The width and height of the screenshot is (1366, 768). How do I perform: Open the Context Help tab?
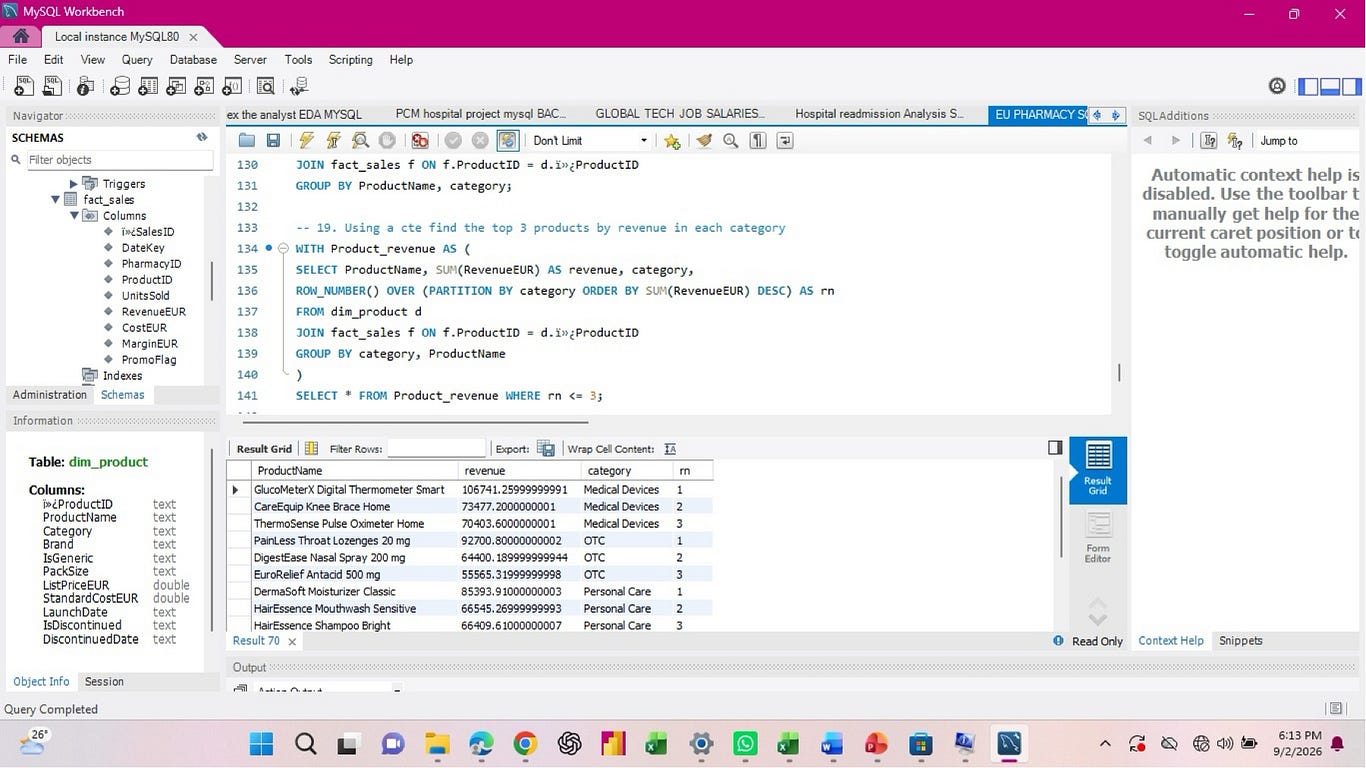1171,641
